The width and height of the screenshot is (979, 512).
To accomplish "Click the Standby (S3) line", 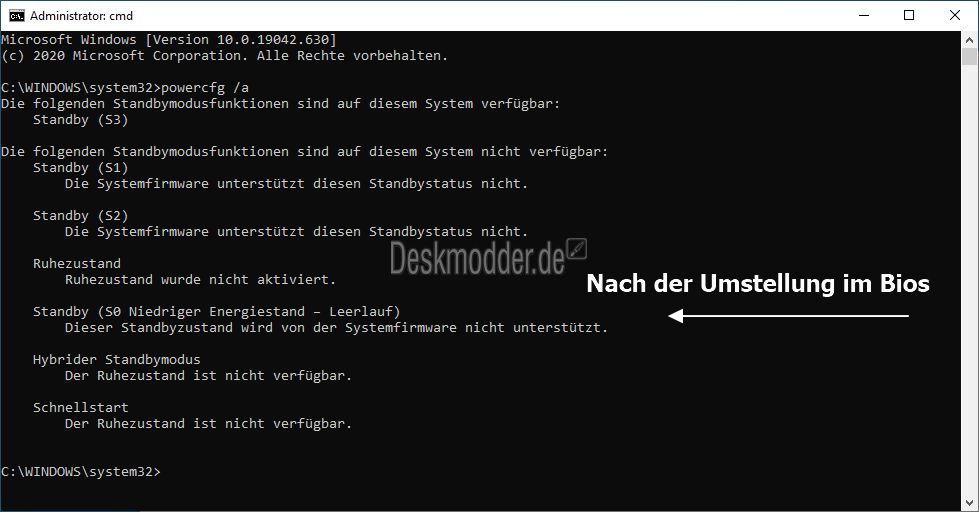I will click(x=81, y=119).
